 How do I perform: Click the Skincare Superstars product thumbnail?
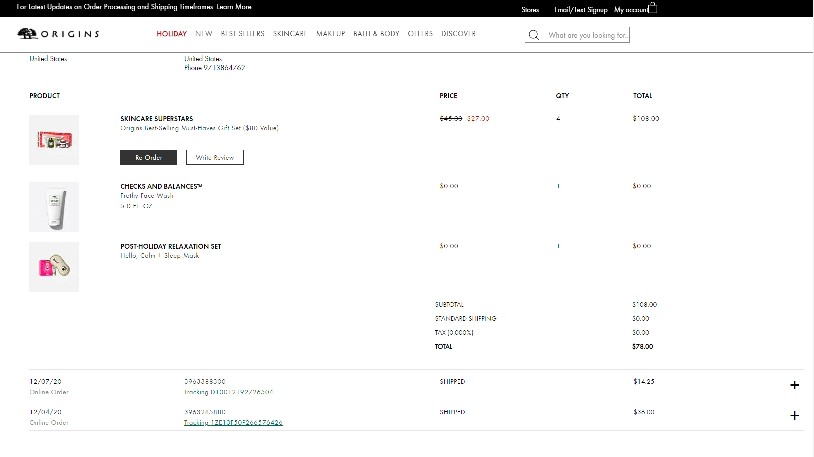coord(54,140)
